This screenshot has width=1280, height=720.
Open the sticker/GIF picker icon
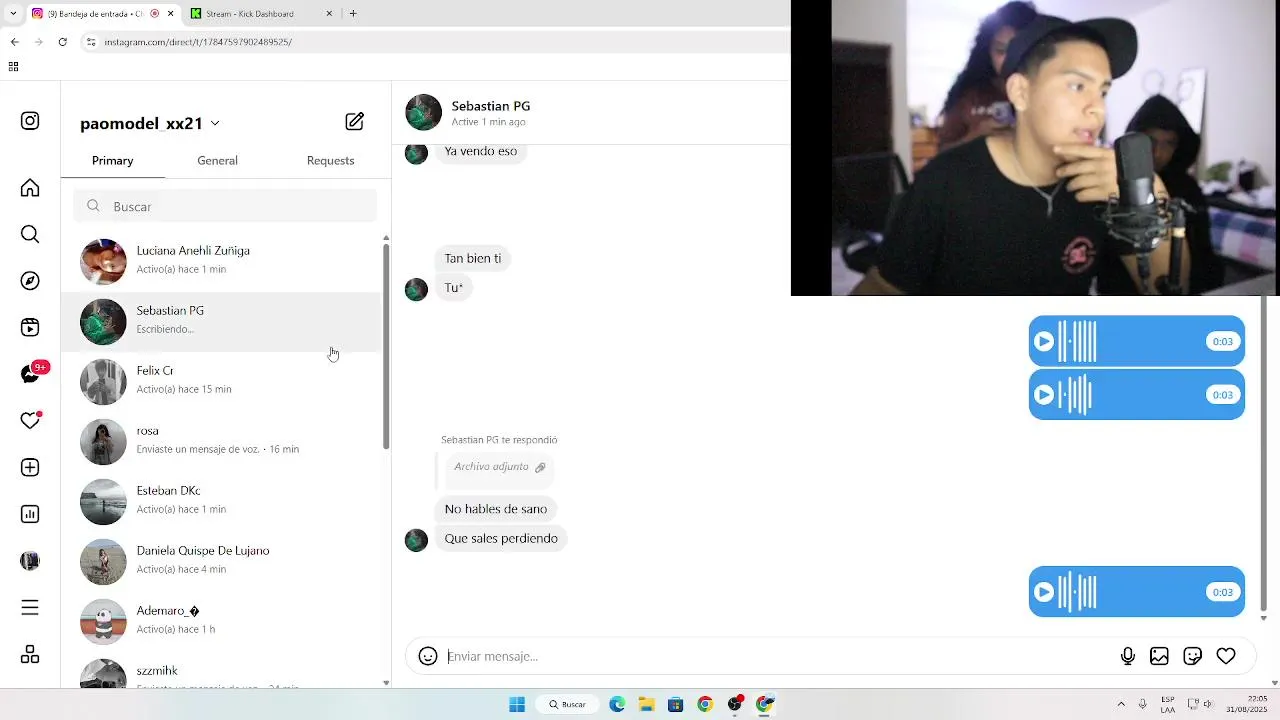(1192, 656)
